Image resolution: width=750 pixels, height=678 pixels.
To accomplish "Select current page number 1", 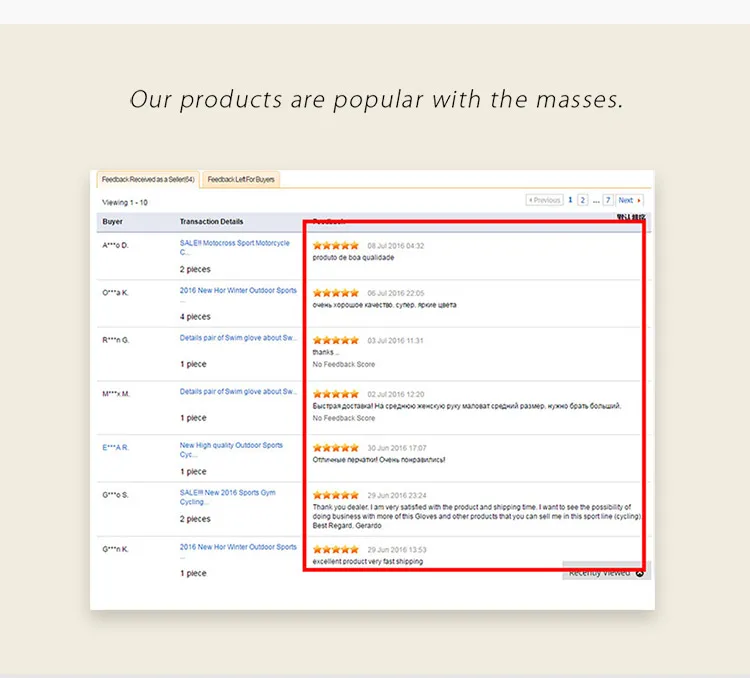I will (x=570, y=200).
